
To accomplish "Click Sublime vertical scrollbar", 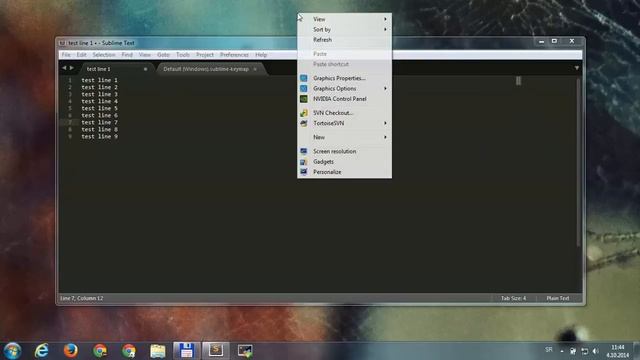I will pos(578,162).
